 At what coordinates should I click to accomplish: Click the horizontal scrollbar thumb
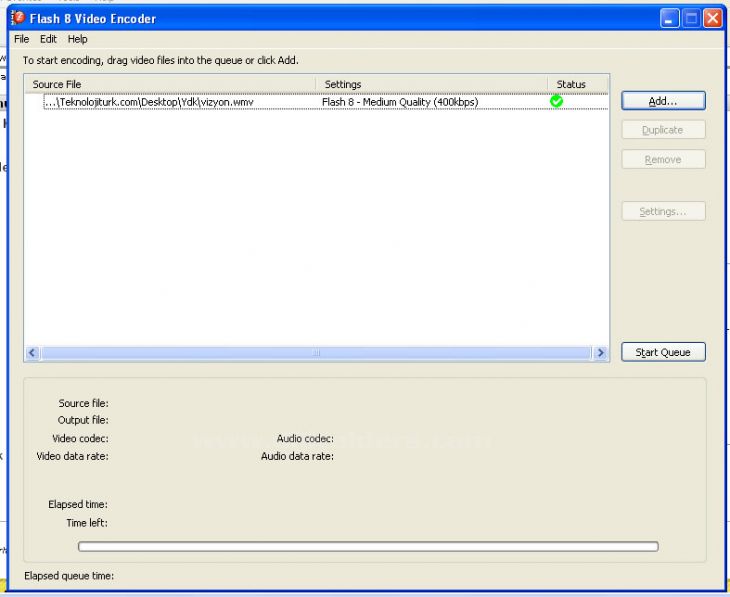point(315,353)
